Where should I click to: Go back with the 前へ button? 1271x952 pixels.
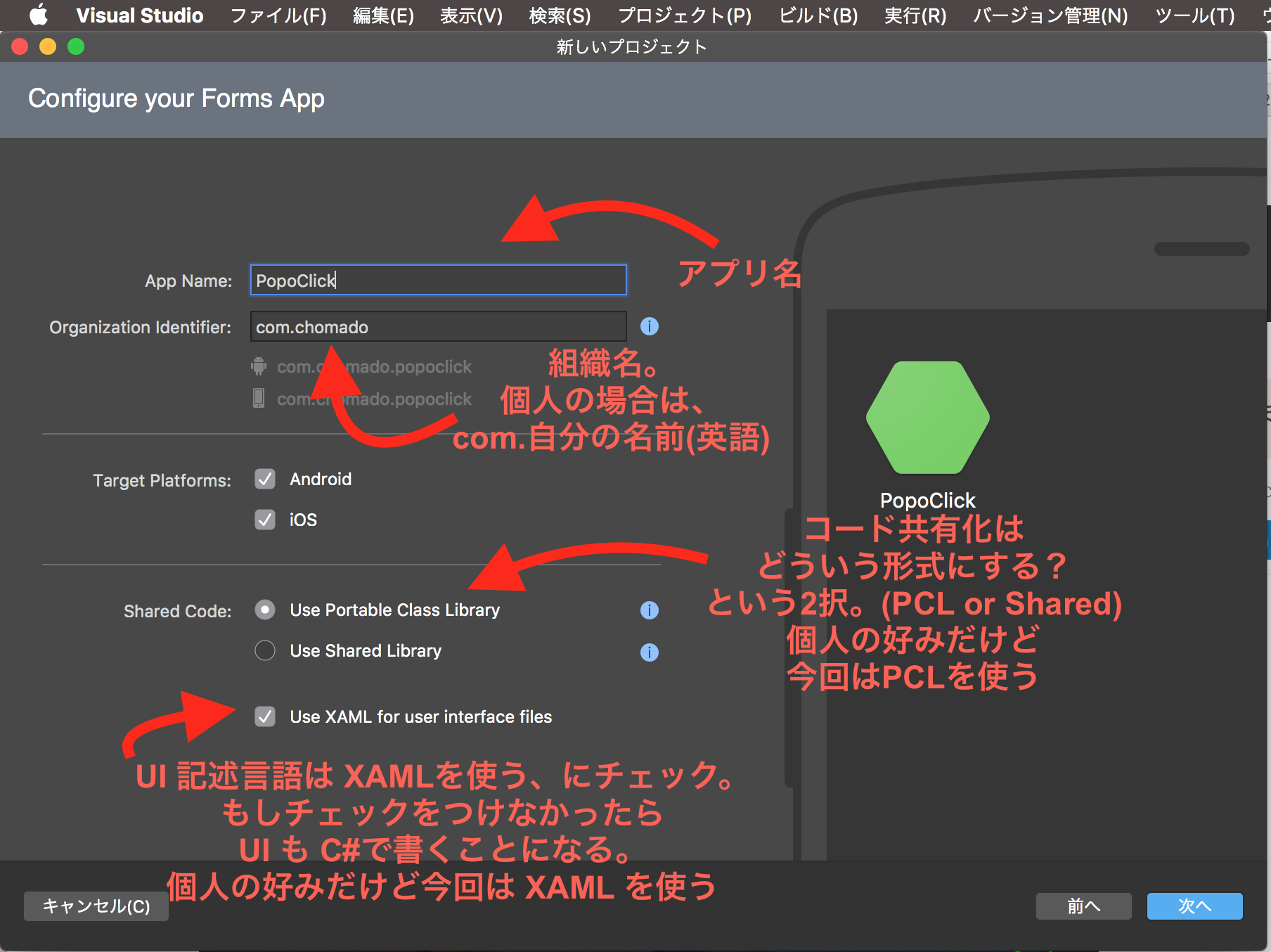coord(1083,906)
